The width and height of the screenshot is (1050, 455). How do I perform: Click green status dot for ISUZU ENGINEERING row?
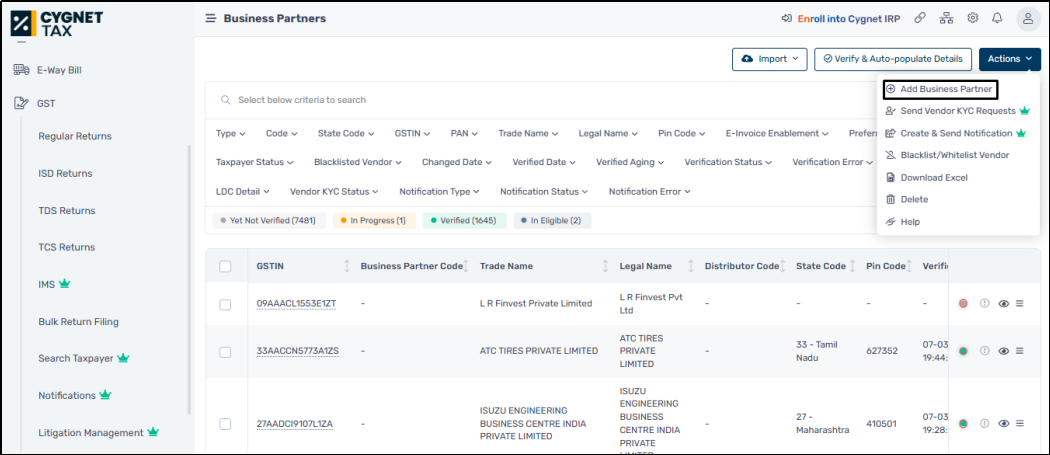pyautogui.click(x=963, y=424)
